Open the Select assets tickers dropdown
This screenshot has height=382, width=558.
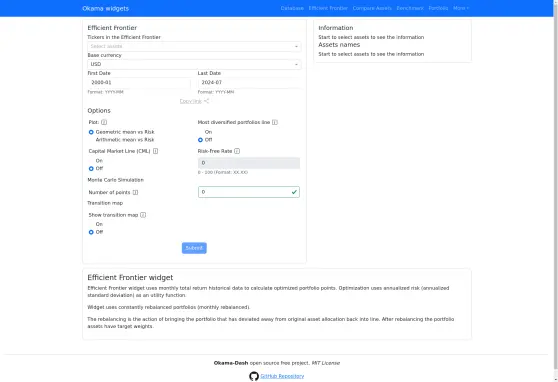pos(194,46)
